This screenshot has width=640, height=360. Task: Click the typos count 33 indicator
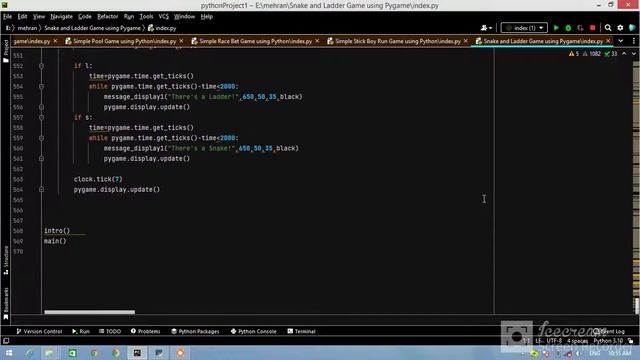[x=611, y=54]
